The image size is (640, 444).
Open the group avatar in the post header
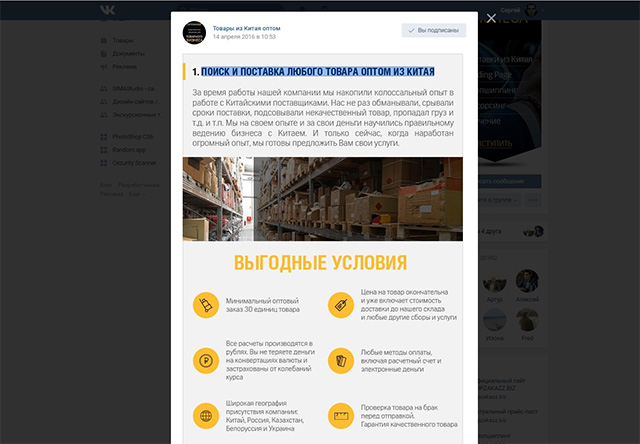pyautogui.click(x=194, y=33)
